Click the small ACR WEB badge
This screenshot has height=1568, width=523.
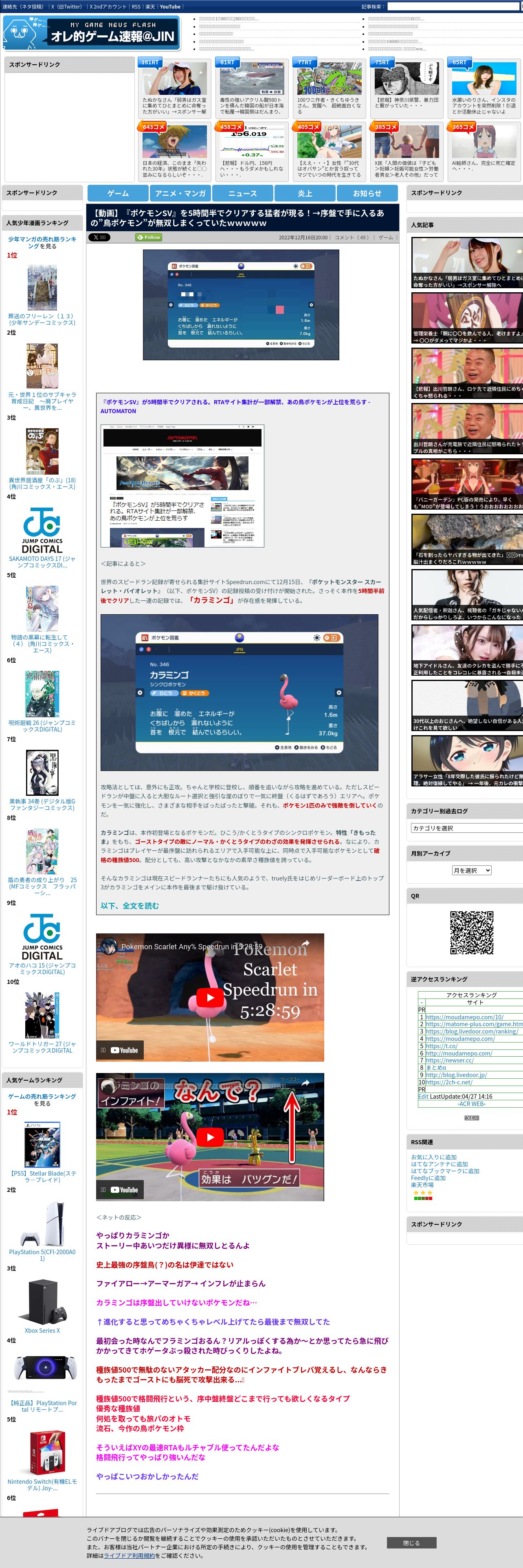pyautogui.click(x=471, y=1118)
